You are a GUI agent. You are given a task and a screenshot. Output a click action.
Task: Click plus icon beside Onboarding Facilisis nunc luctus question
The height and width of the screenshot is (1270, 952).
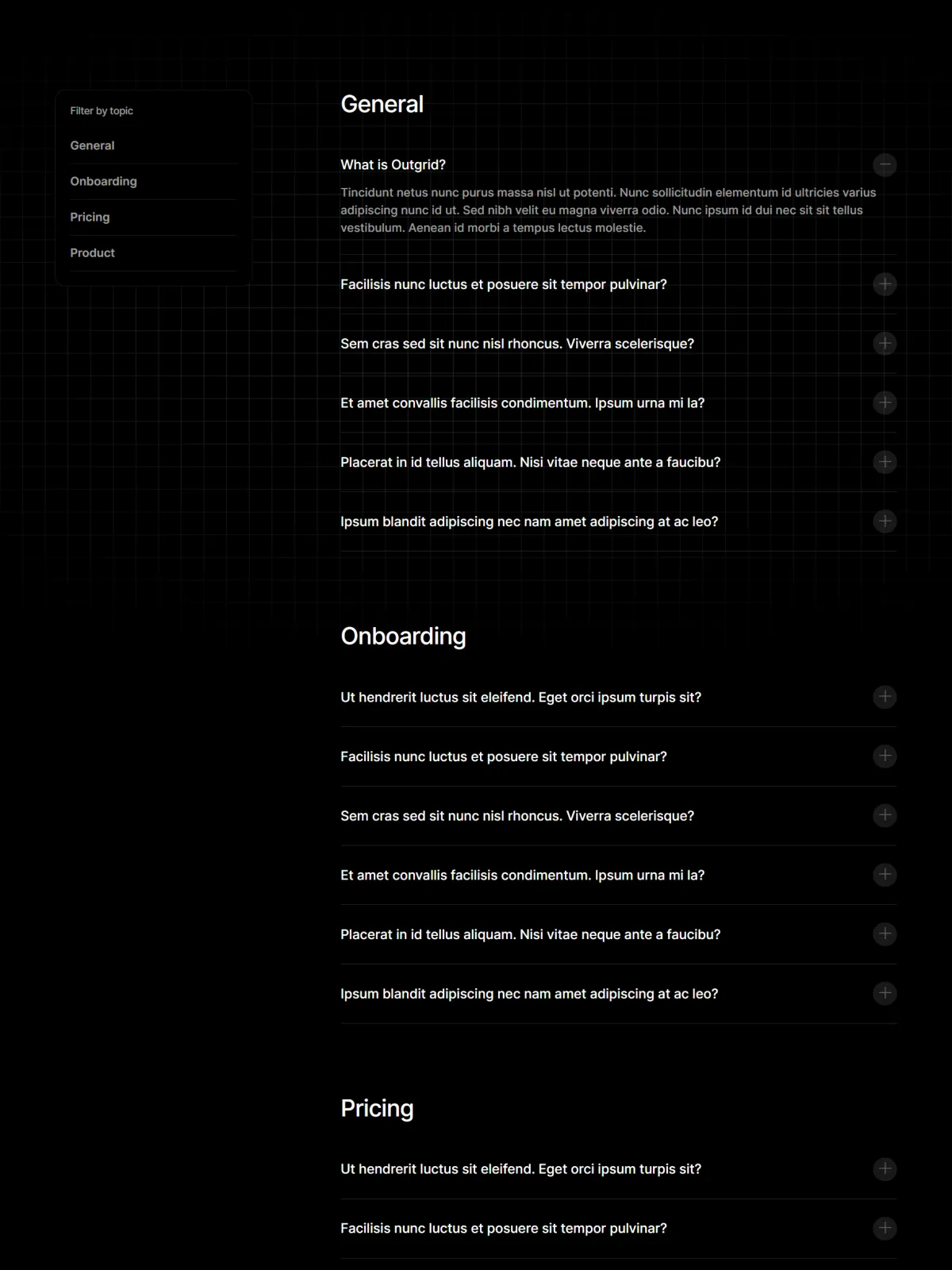885,756
